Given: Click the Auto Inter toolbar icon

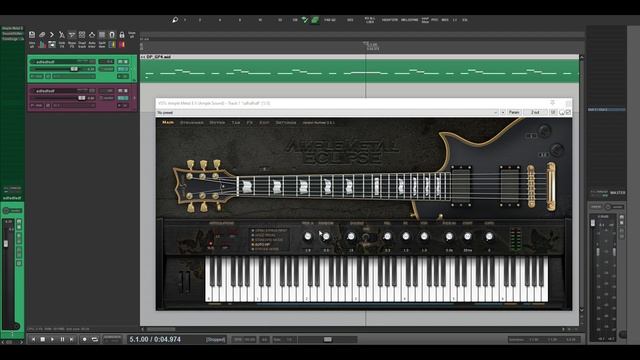Looking at the screenshot, I should pos(92,44).
